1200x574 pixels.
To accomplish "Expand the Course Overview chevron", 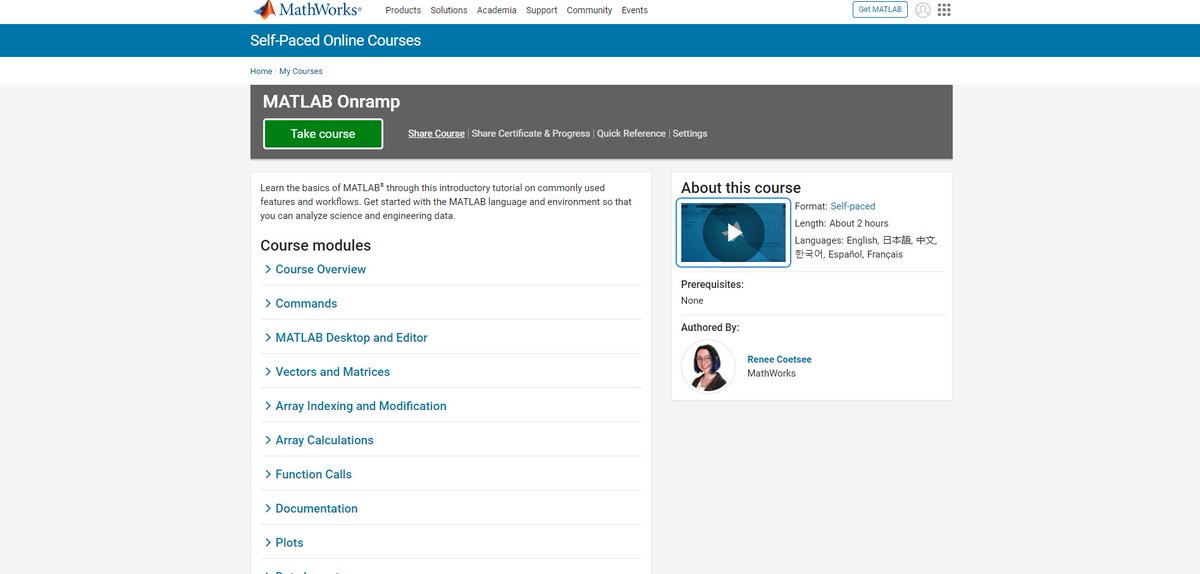I will tap(268, 269).
